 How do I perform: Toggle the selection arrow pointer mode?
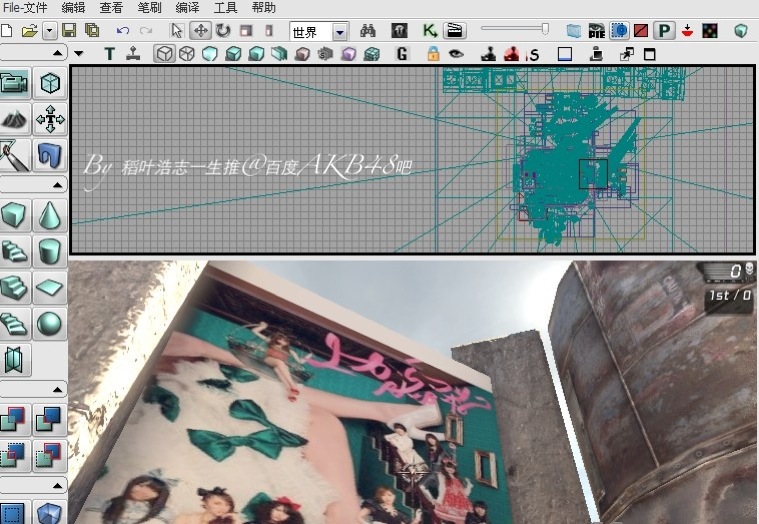pyautogui.click(x=177, y=31)
